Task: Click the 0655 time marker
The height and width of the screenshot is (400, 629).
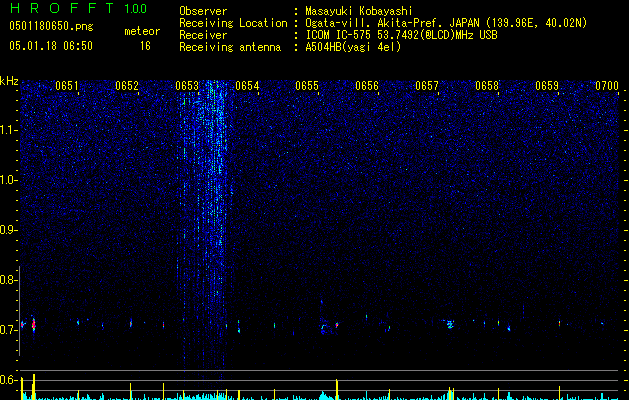Action: [x=307, y=86]
